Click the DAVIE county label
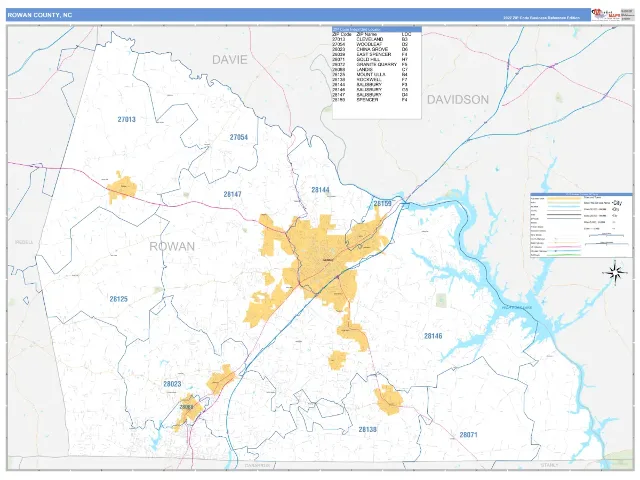This screenshot has height=480, width=640. [230, 60]
